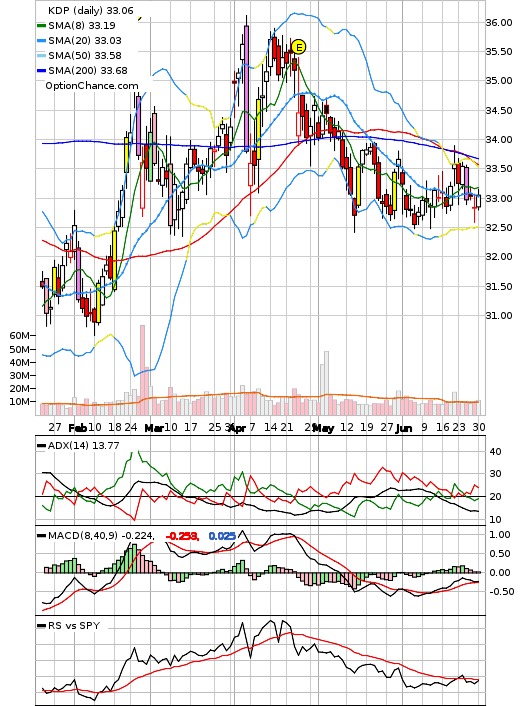Click the SMA(50) legend color swatch
This screenshot has width=526, height=706.
[41, 56]
